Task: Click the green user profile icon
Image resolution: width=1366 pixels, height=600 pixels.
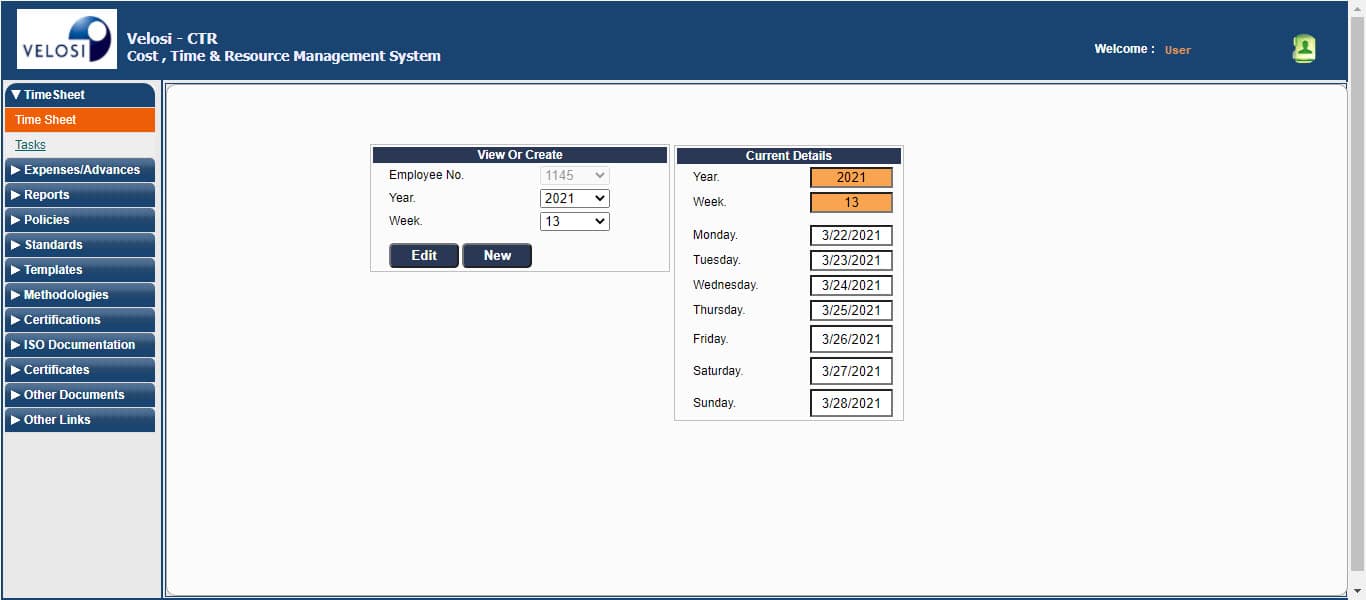Action: click(x=1303, y=49)
